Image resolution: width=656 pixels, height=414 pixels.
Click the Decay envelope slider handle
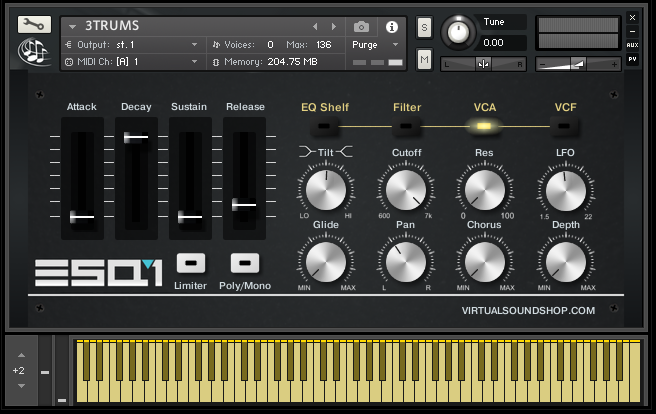[x=136, y=137]
